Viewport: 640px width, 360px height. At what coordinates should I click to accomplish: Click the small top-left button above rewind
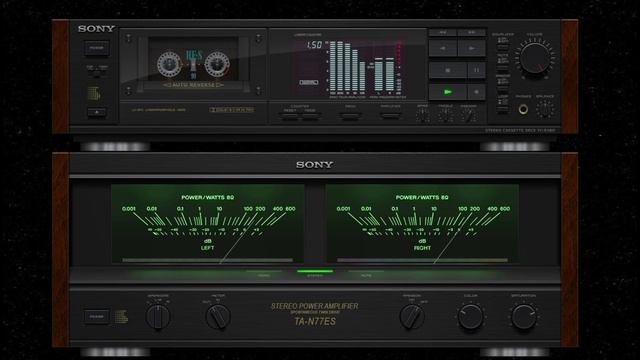pos(442,32)
